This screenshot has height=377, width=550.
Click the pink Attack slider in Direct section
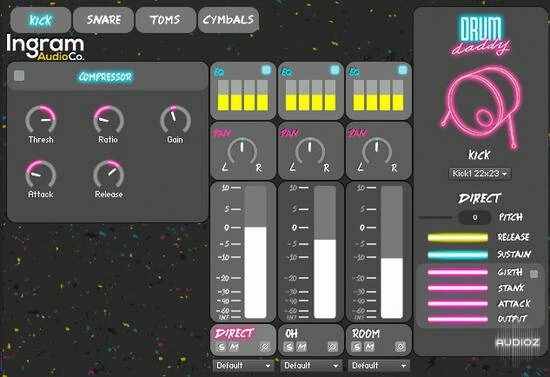pyautogui.click(x=458, y=304)
